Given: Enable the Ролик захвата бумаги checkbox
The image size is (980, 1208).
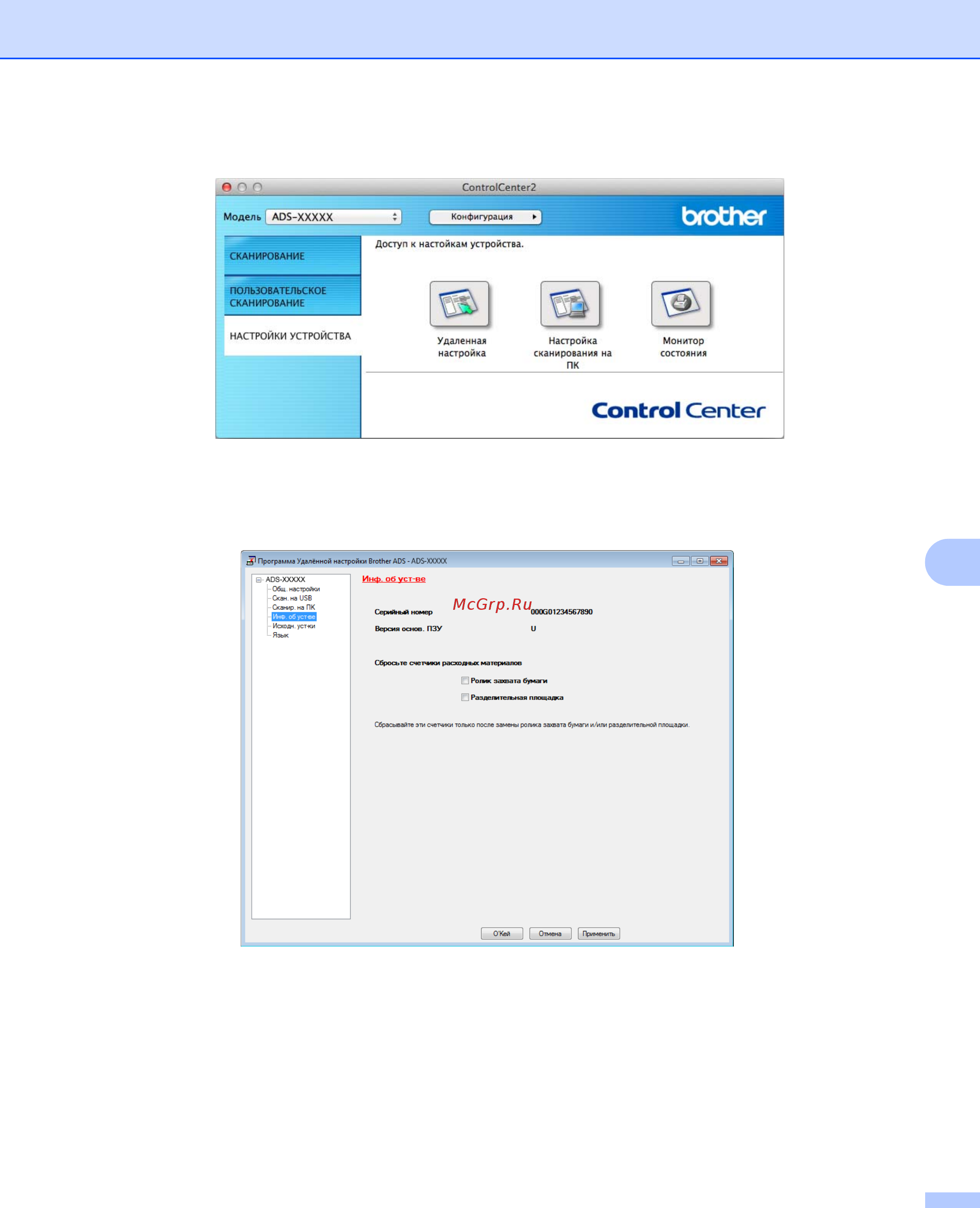Looking at the screenshot, I should (465, 680).
